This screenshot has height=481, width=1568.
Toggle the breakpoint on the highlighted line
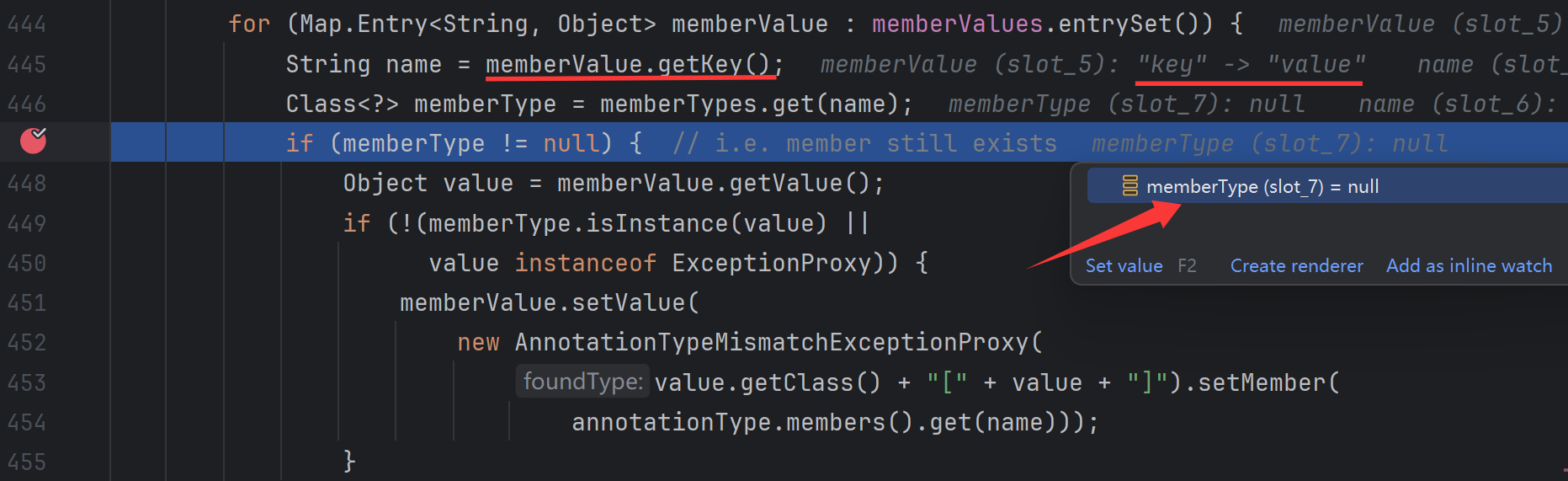tap(33, 142)
